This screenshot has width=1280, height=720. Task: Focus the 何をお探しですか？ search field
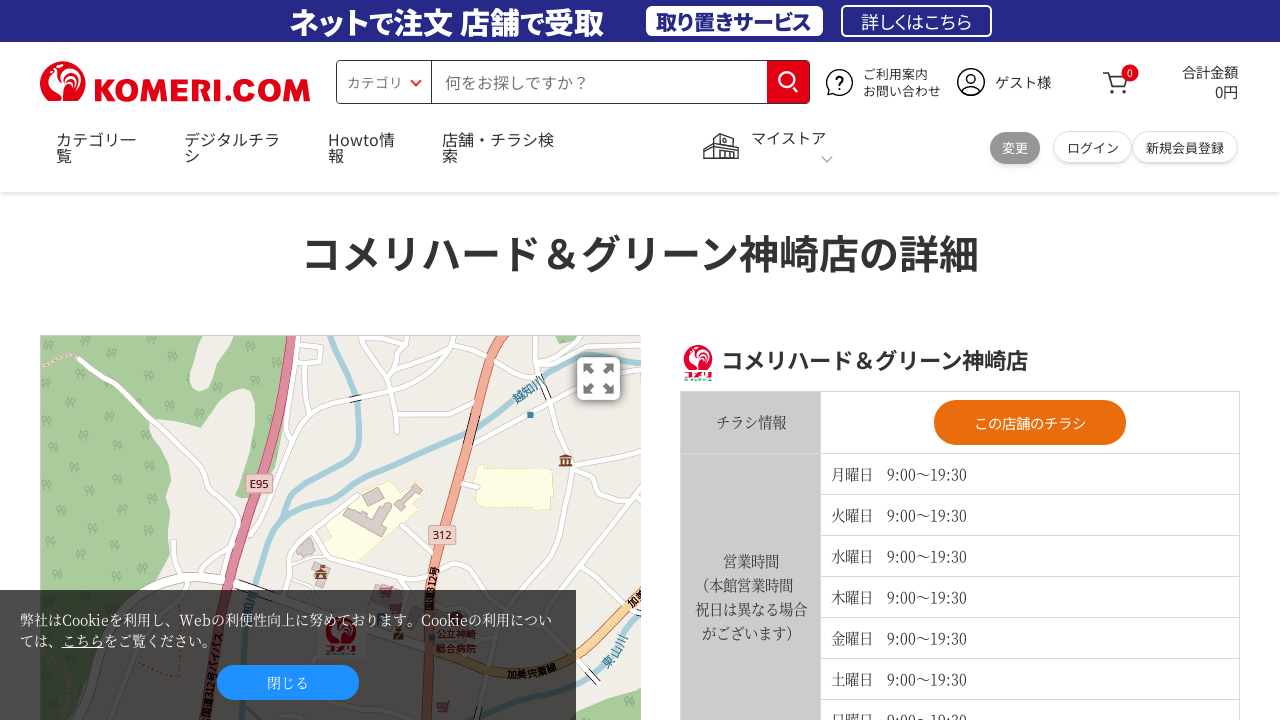599,82
